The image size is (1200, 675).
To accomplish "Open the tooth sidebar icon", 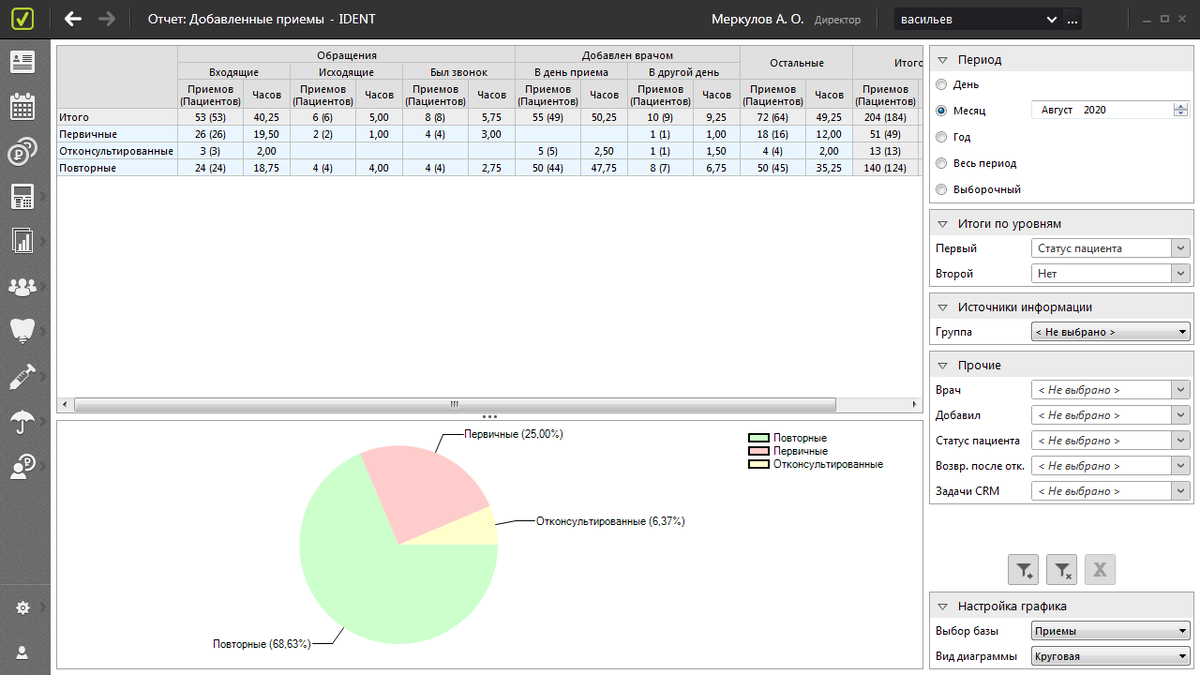I will (22, 330).
